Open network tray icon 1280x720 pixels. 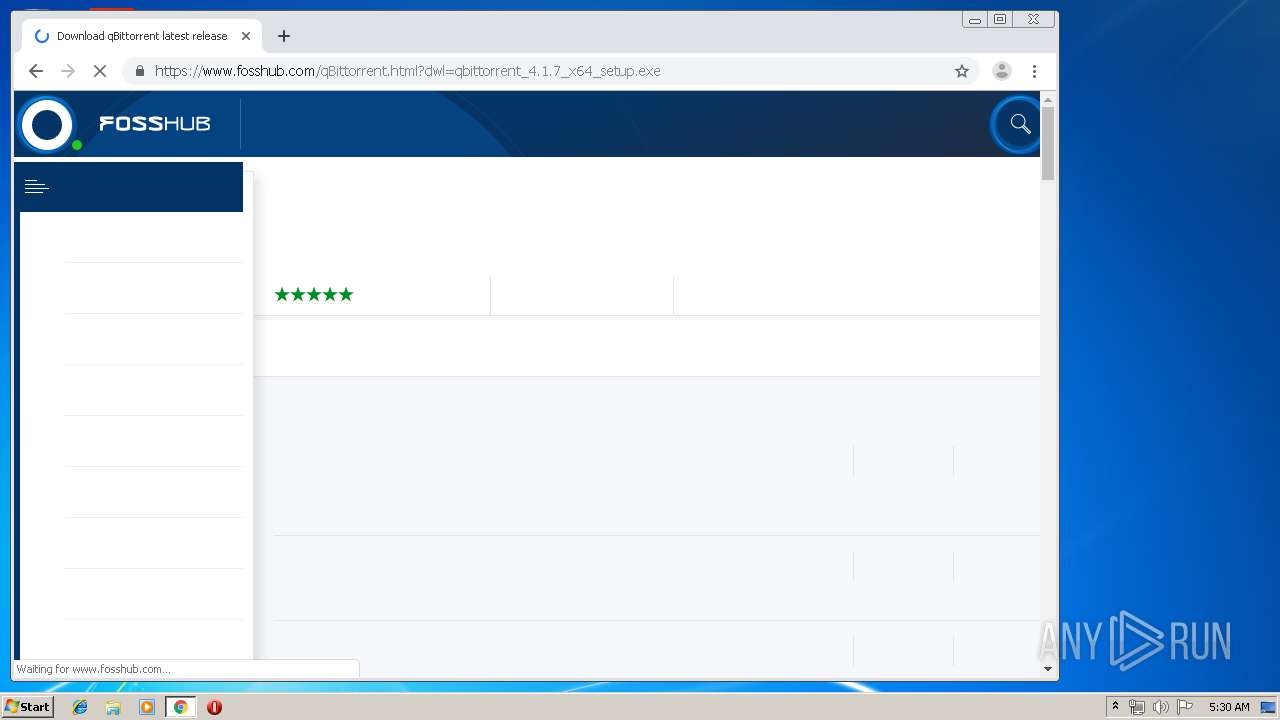(1137, 707)
